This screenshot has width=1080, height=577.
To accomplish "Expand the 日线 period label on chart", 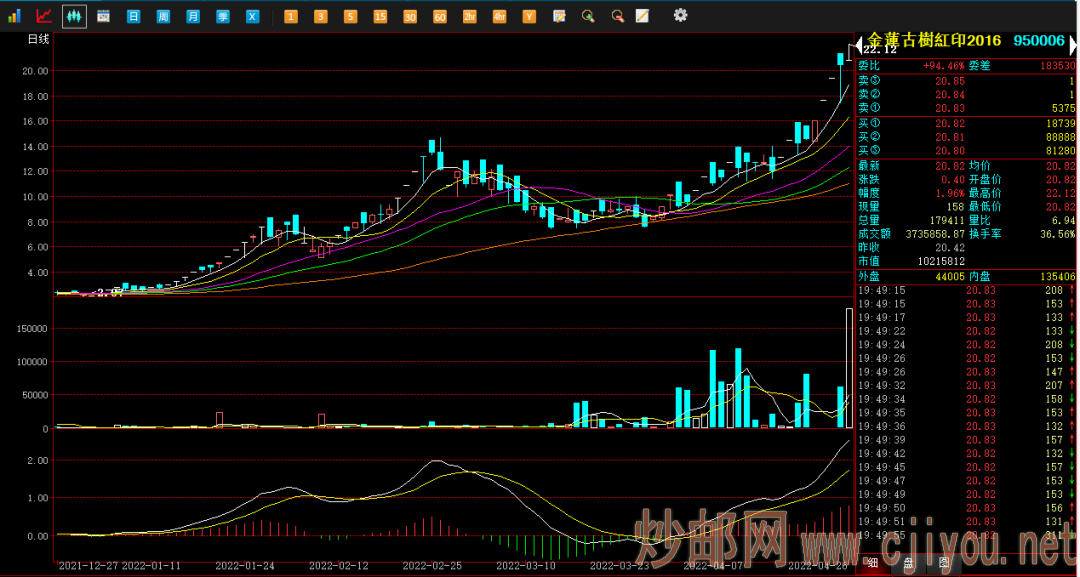I will tap(38, 39).
